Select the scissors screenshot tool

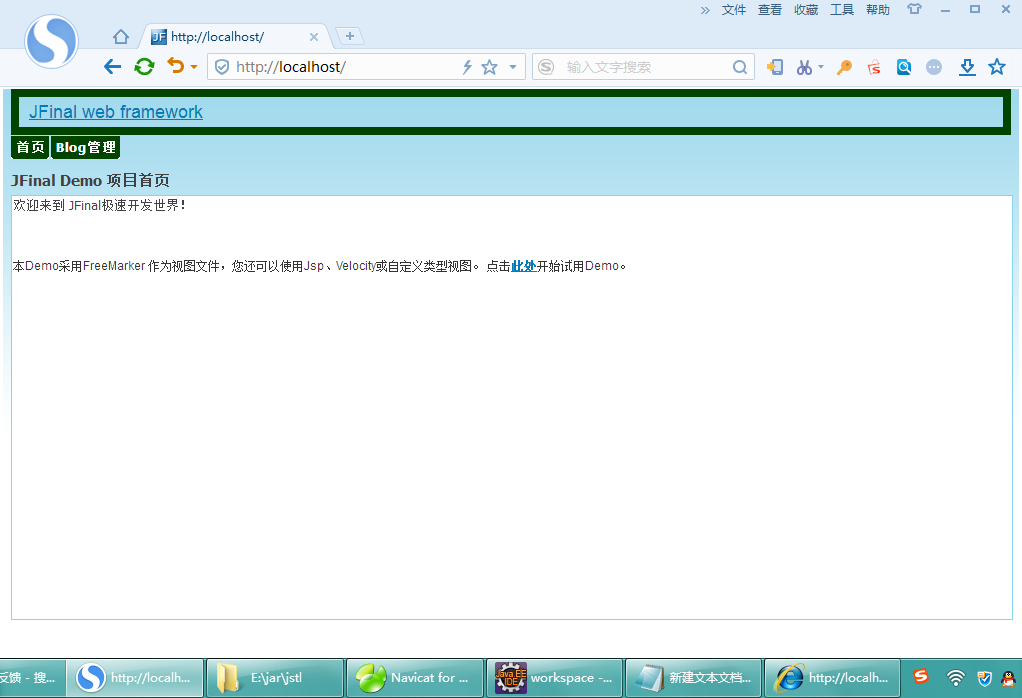point(804,67)
